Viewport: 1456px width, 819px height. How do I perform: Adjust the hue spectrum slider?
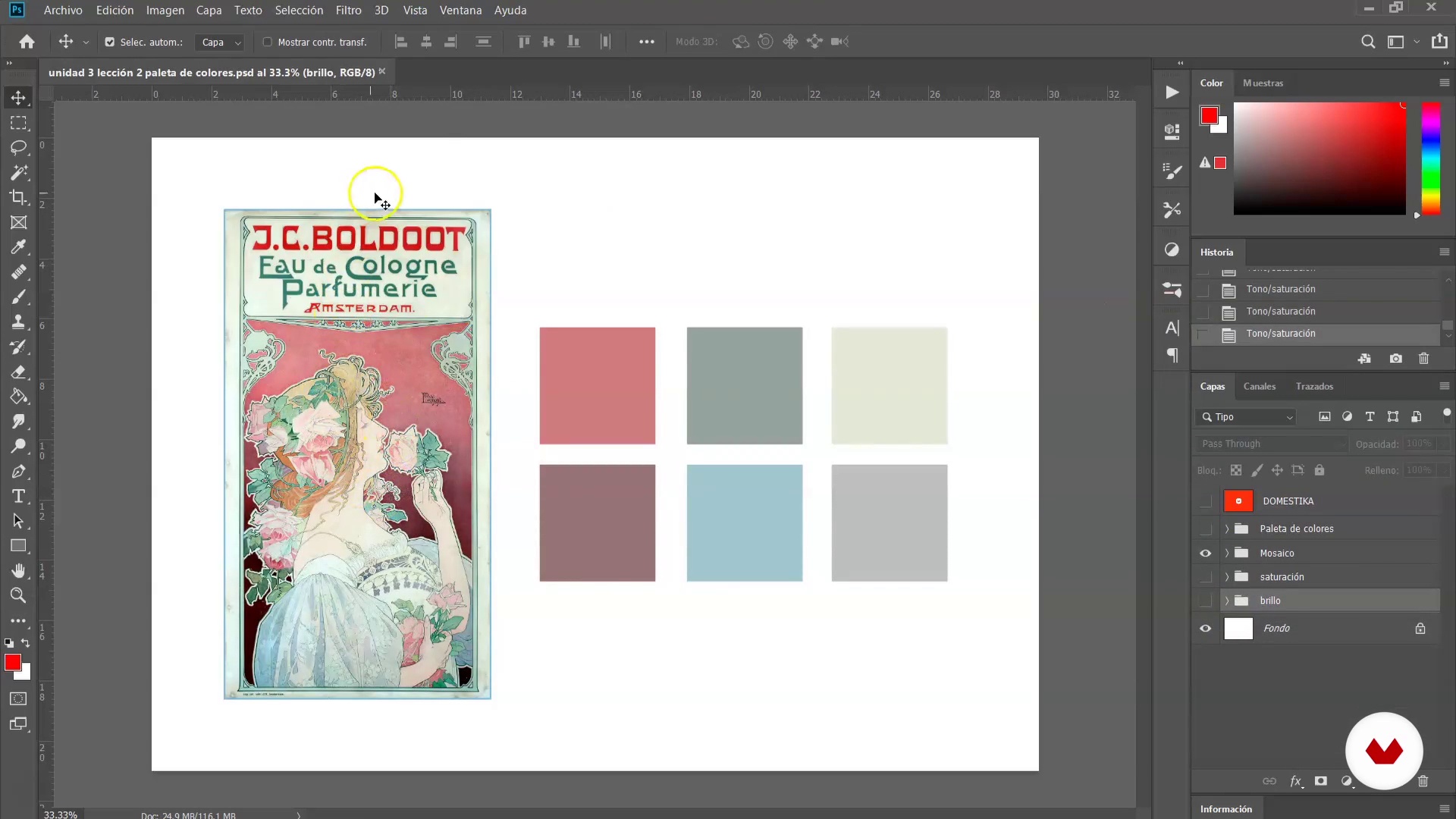tap(1430, 158)
